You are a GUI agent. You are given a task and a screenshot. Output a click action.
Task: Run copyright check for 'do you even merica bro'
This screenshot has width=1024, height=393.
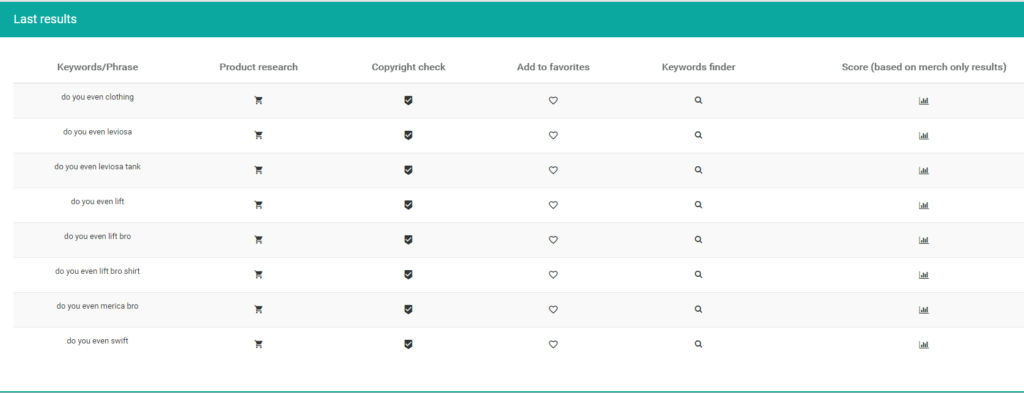(408, 309)
